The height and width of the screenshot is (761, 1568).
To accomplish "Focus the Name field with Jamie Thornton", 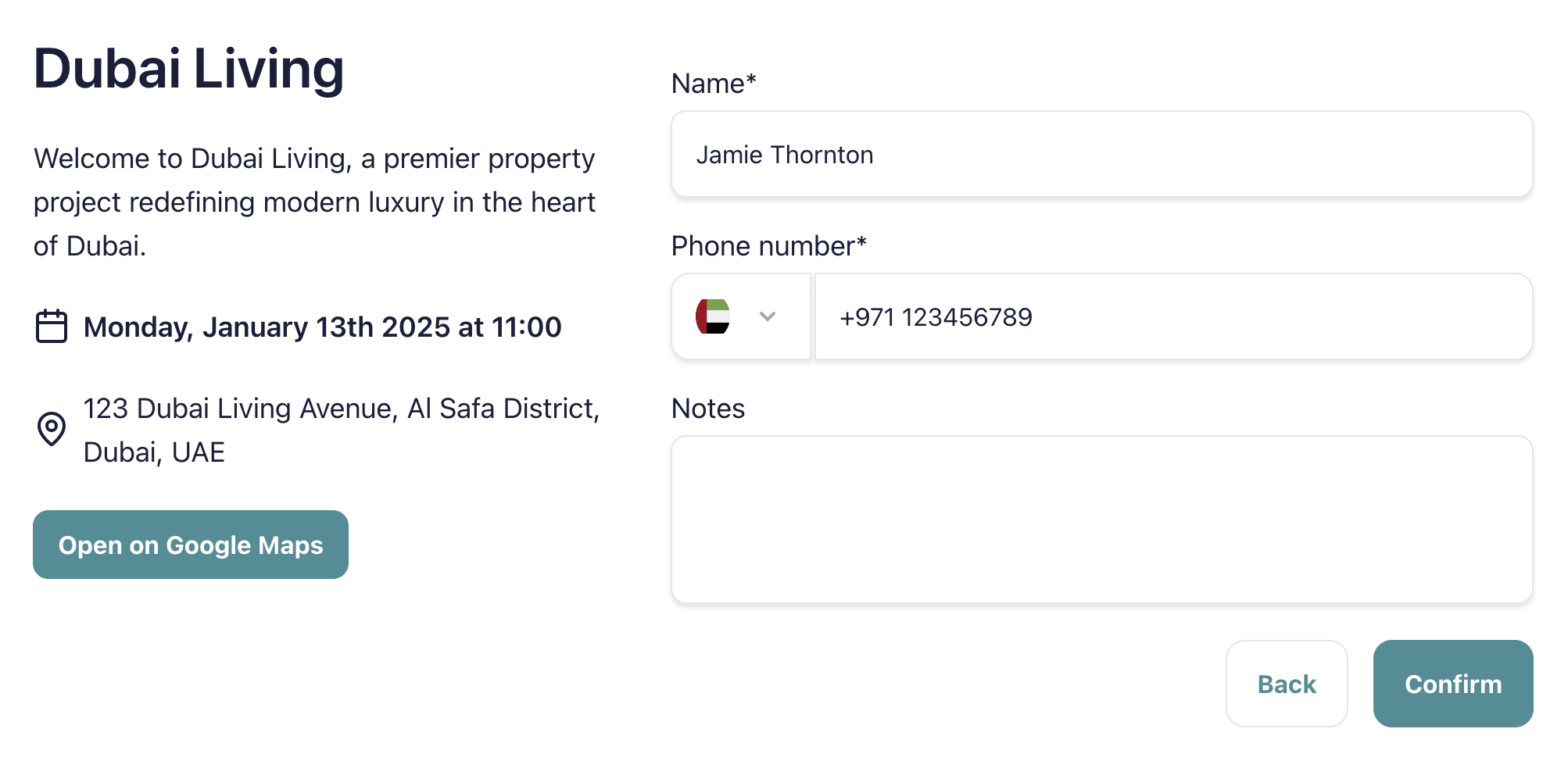I will [1101, 155].
